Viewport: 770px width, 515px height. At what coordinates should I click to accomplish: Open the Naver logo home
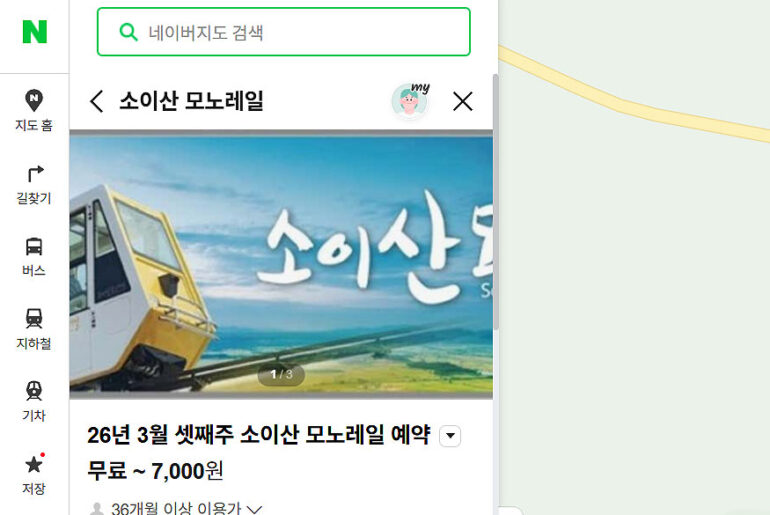pos(34,32)
